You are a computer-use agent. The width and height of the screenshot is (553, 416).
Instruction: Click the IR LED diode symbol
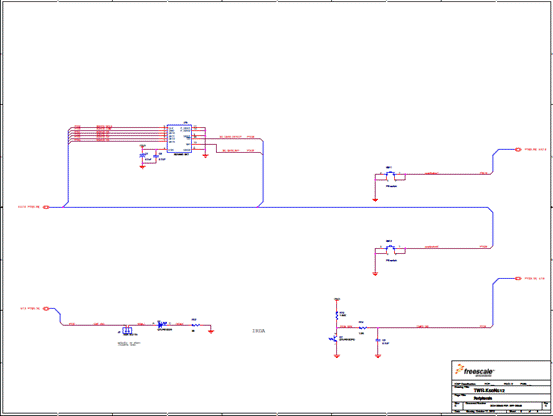pyautogui.click(x=160, y=325)
